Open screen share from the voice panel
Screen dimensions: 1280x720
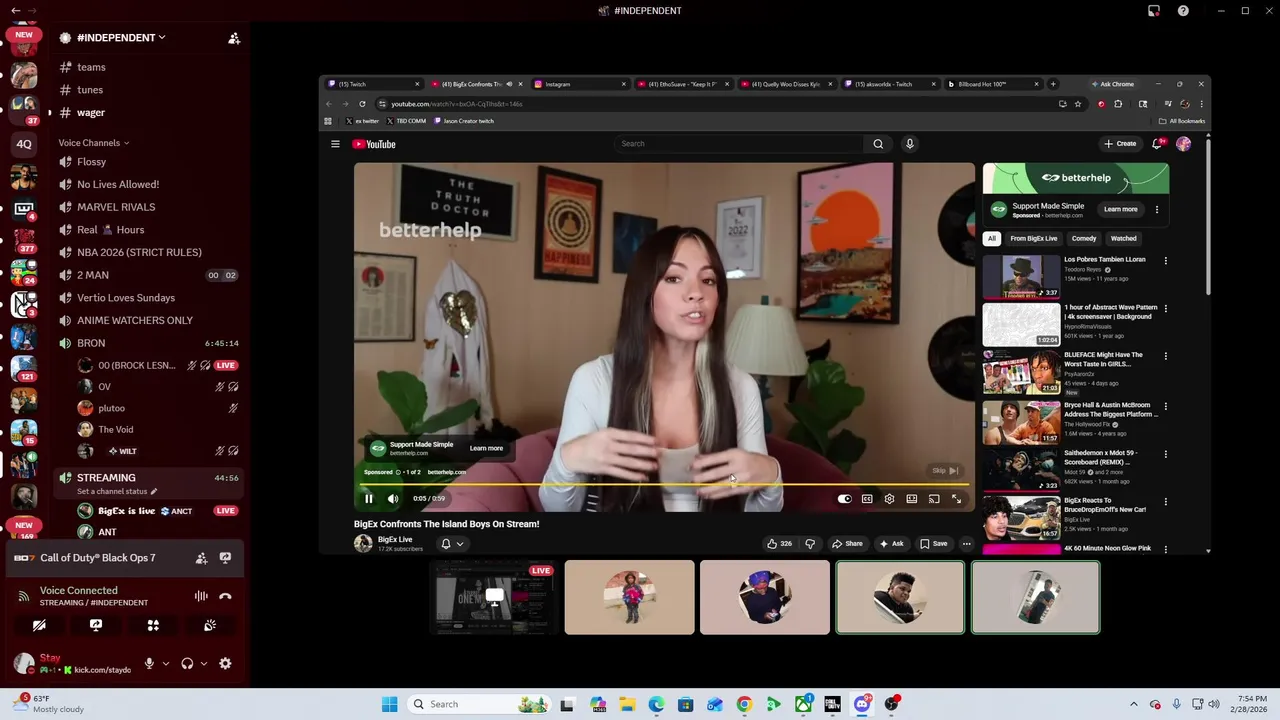(96, 625)
